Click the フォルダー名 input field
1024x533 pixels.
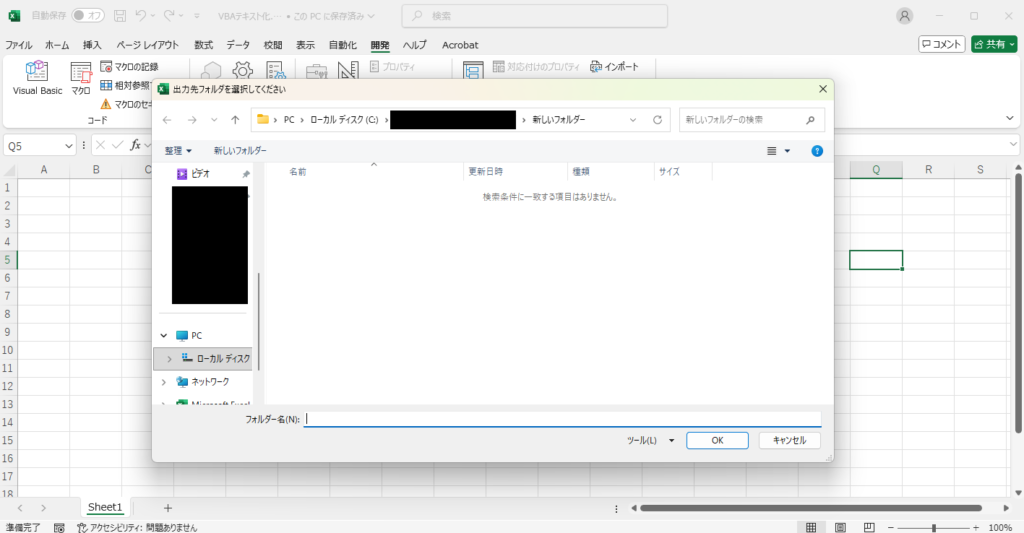562,419
